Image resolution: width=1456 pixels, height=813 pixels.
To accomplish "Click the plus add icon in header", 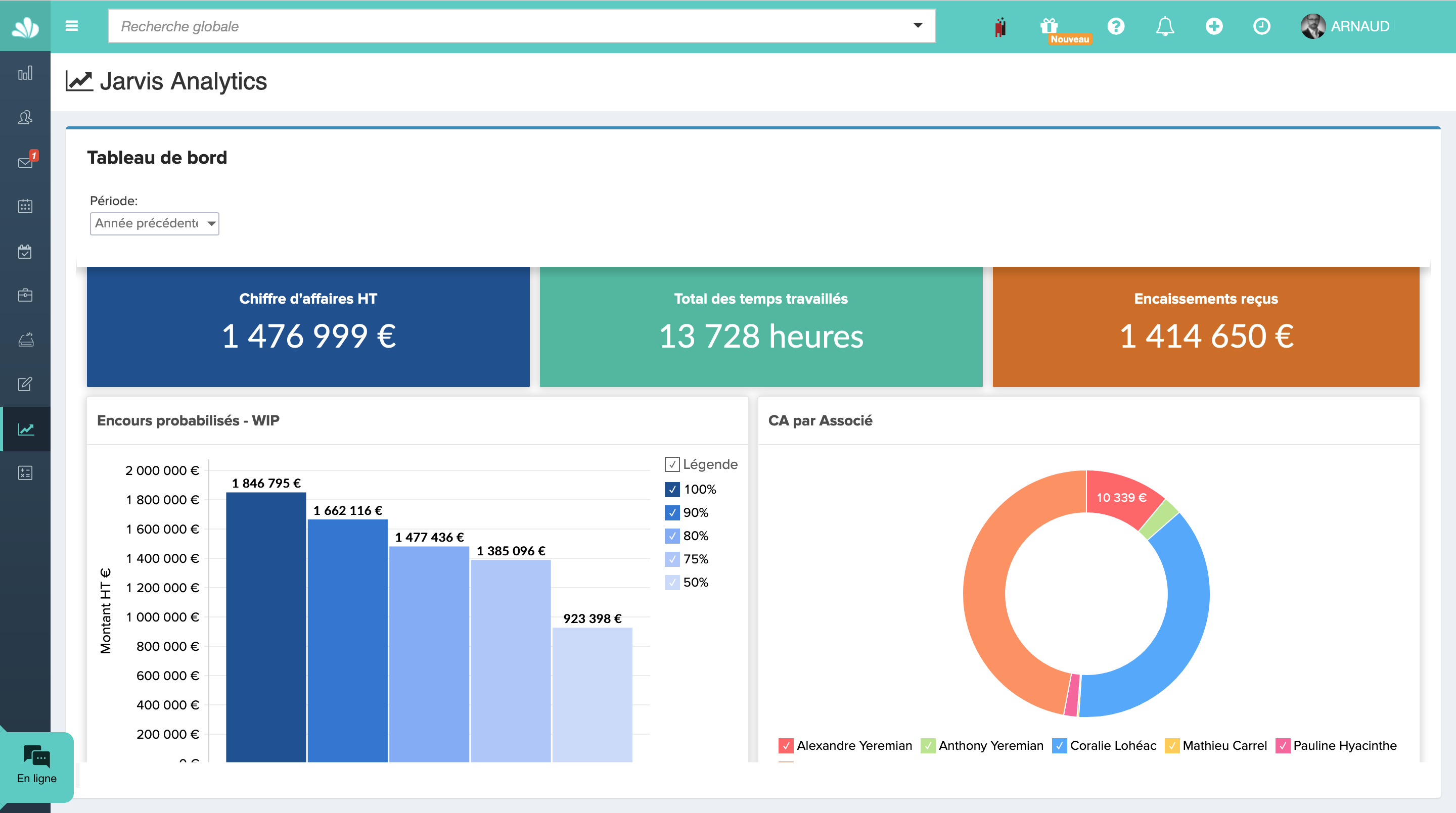I will click(1213, 26).
